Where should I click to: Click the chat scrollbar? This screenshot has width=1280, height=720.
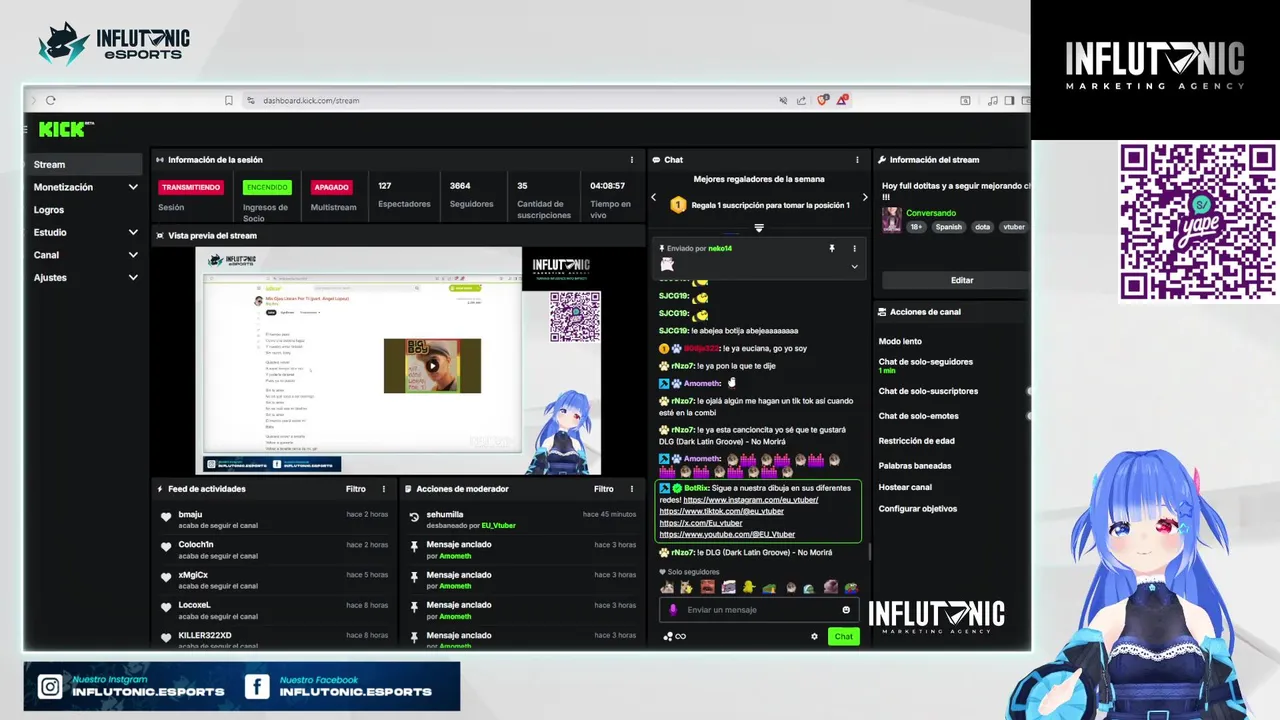pyautogui.click(x=869, y=552)
